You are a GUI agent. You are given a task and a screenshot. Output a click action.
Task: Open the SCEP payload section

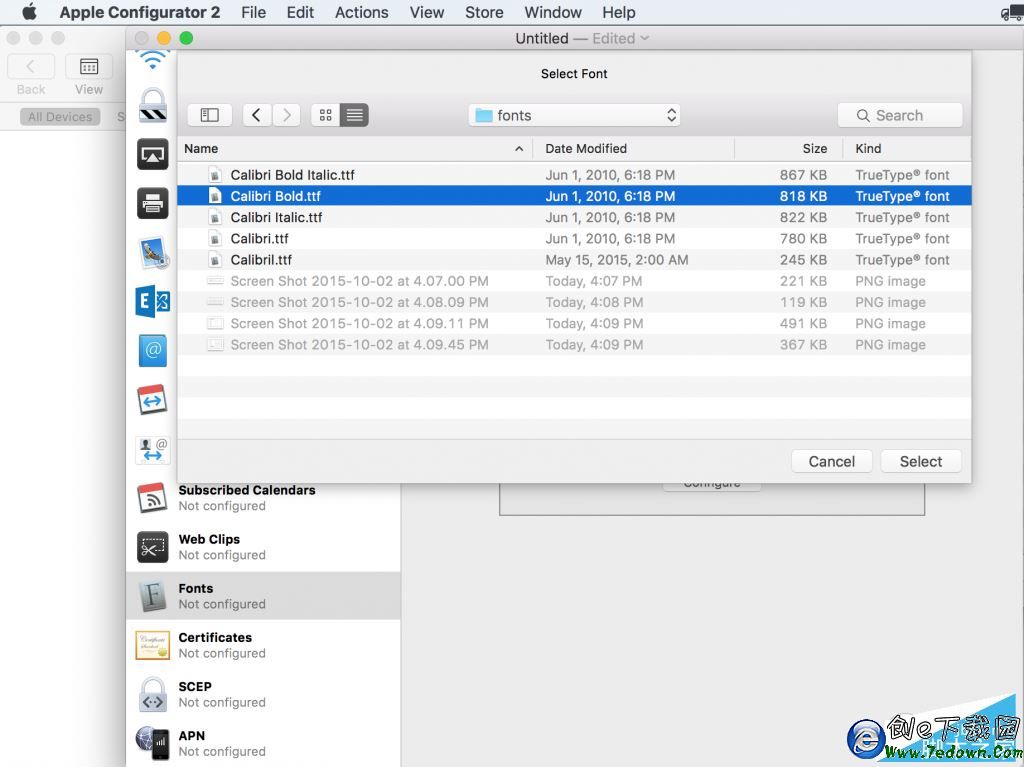[195, 694]
